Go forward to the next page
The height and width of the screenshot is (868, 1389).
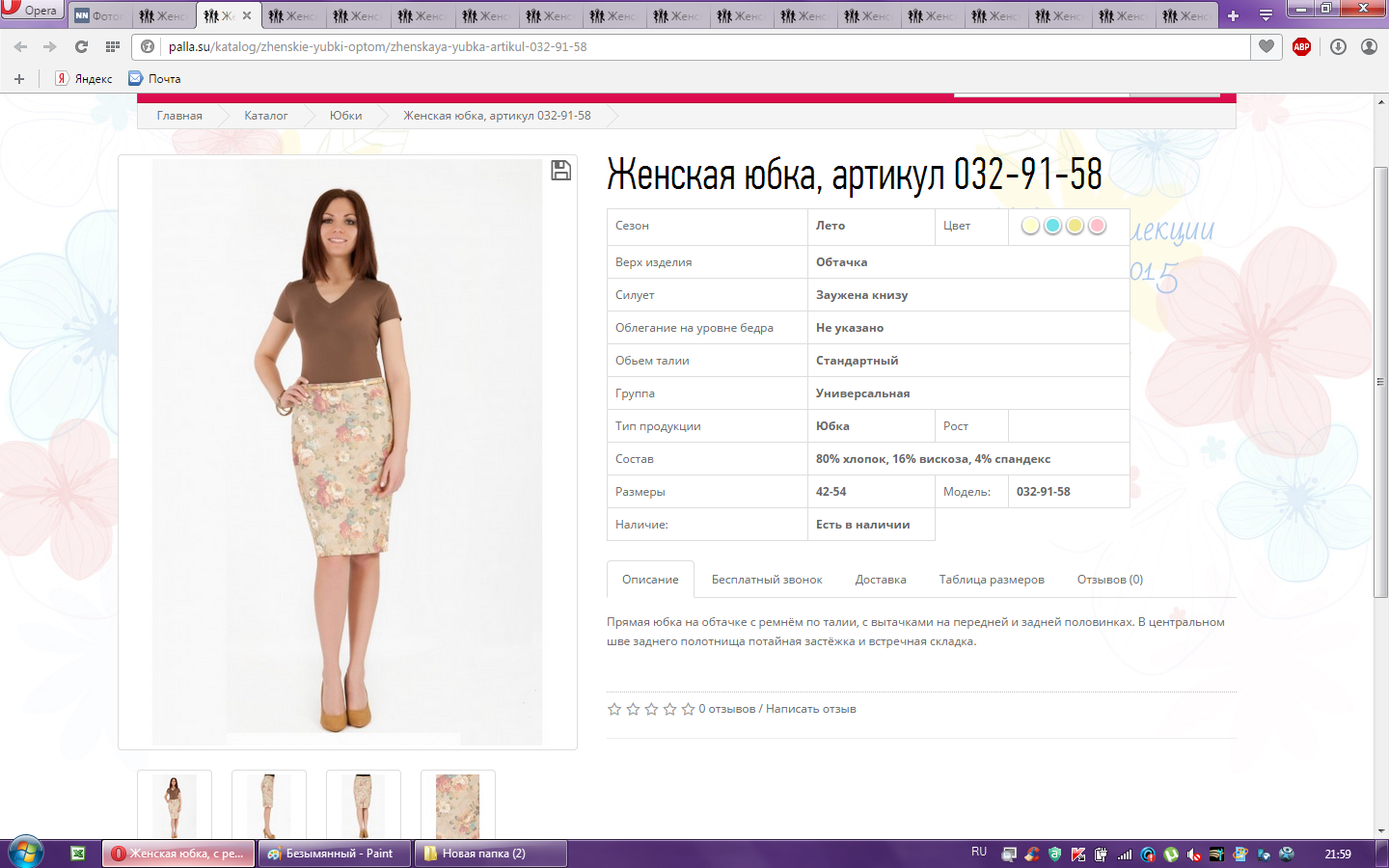(x=50, y=46)
